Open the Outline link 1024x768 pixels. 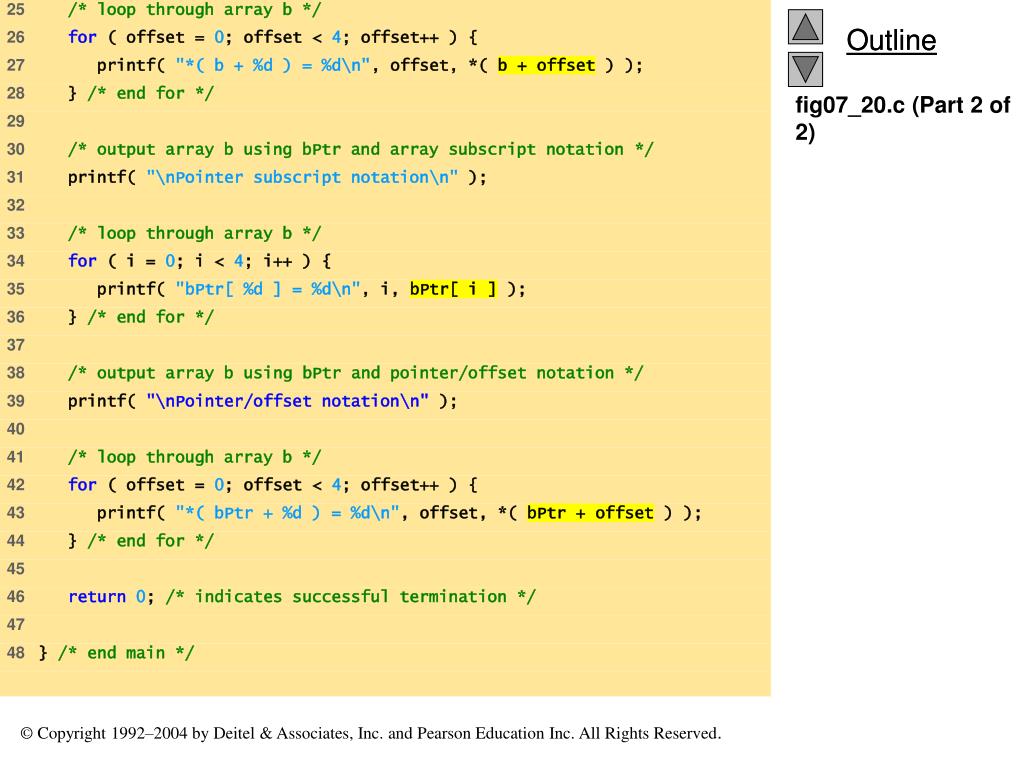[x=891, y=40]
